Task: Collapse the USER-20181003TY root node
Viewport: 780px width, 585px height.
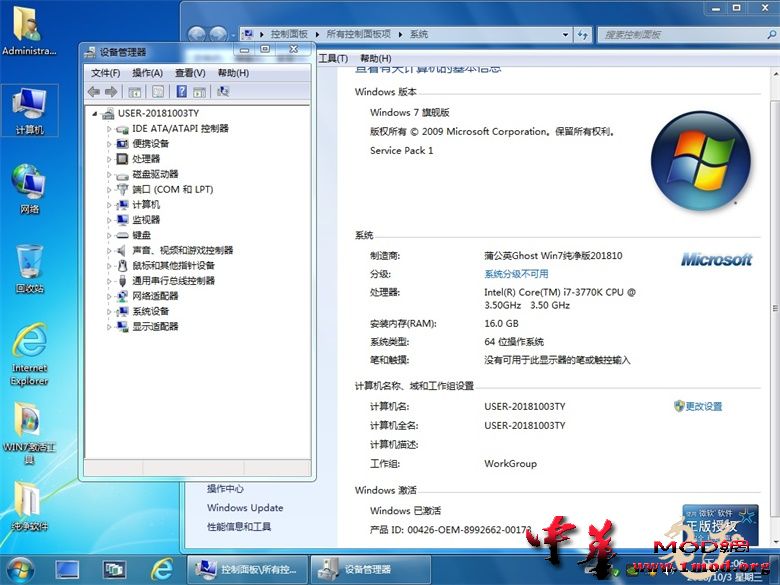Action: (x=95, y=113)
